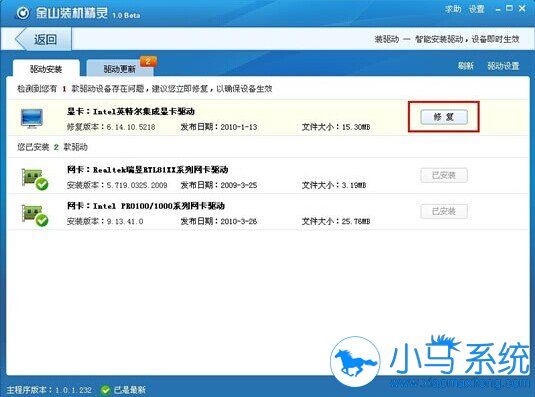The width and height of the screenshot is (535, 397).
Task: Maximize the 金山装机精灵 window
Action: coord(509,9)
